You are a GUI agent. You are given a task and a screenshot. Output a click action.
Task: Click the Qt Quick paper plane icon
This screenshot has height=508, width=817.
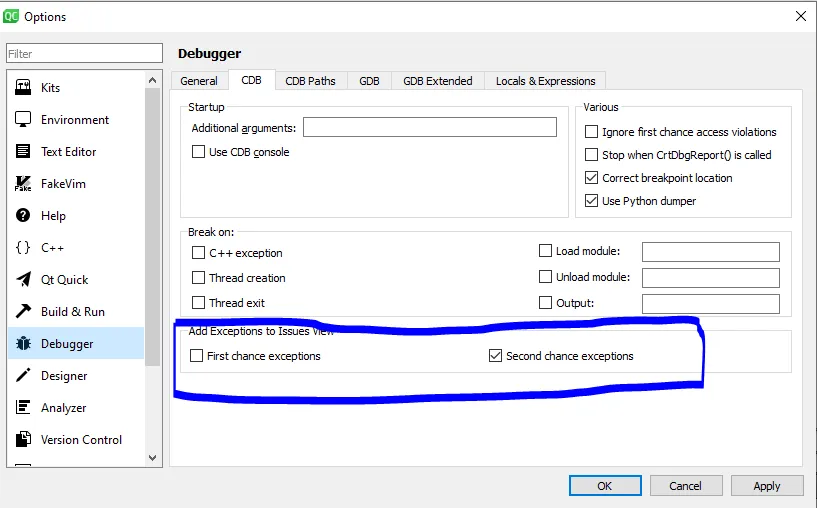click(x=23, y=279)
